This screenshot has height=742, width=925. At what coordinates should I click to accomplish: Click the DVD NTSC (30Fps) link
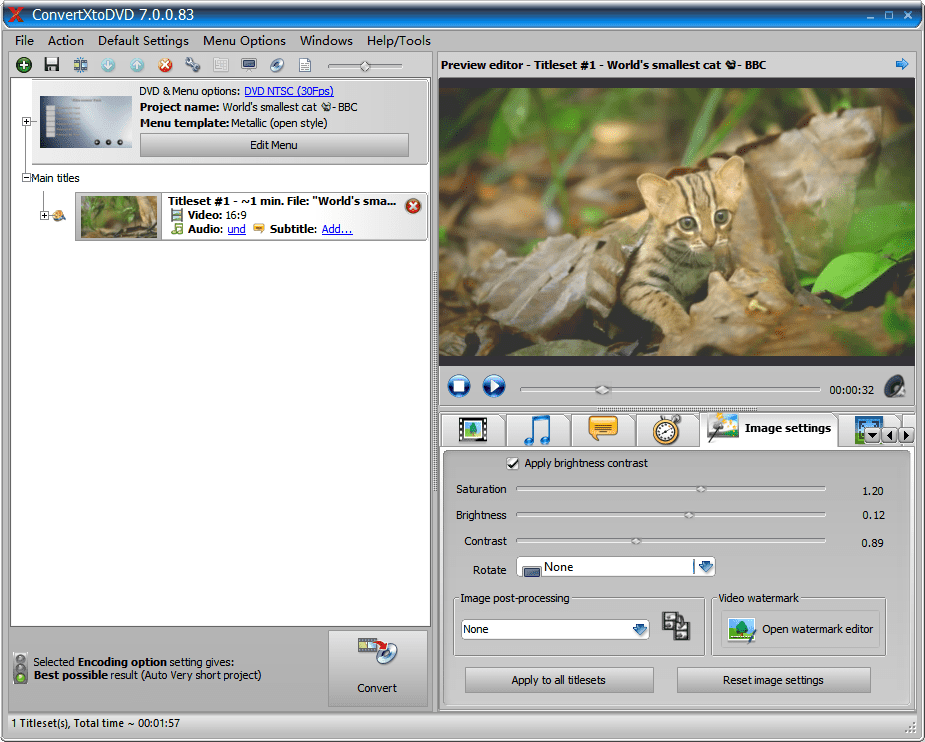pyautogui.click(x=289, y=91)
